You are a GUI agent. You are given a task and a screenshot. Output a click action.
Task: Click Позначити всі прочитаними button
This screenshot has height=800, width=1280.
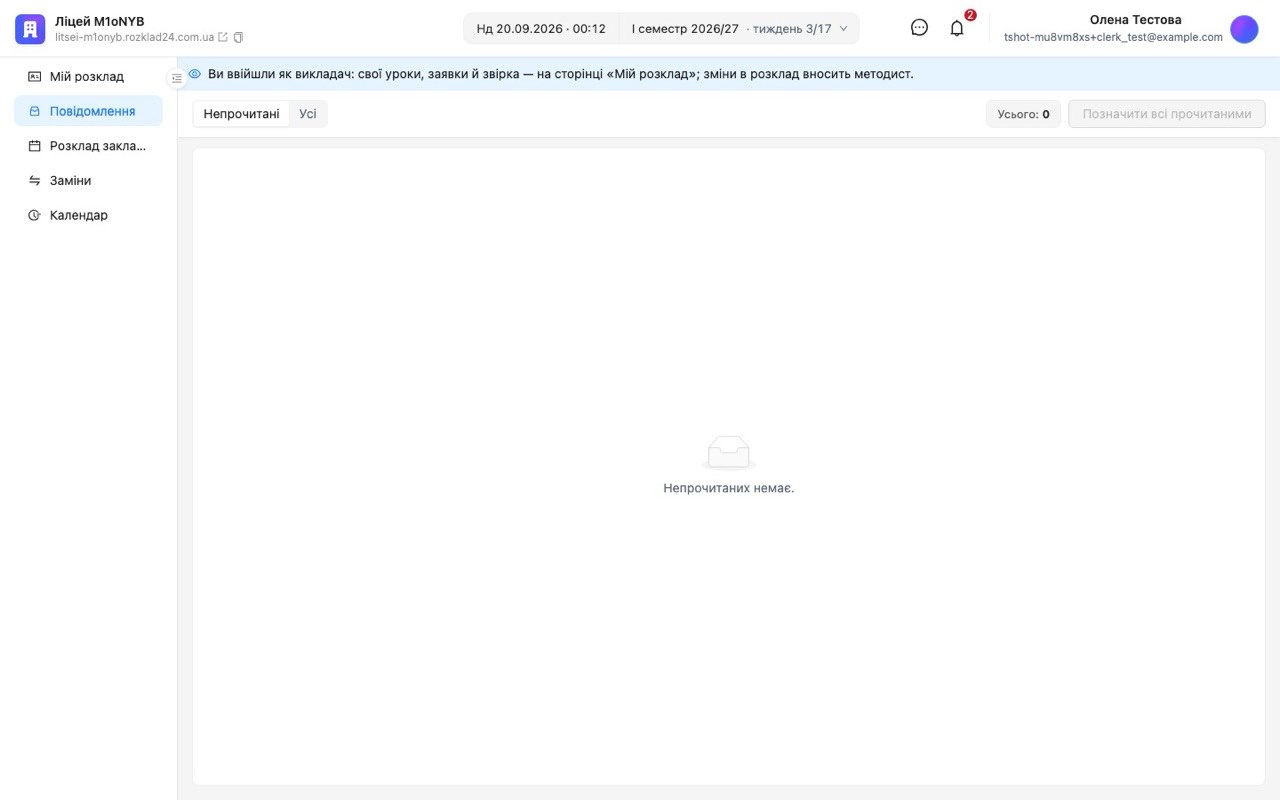(1167, 114)
